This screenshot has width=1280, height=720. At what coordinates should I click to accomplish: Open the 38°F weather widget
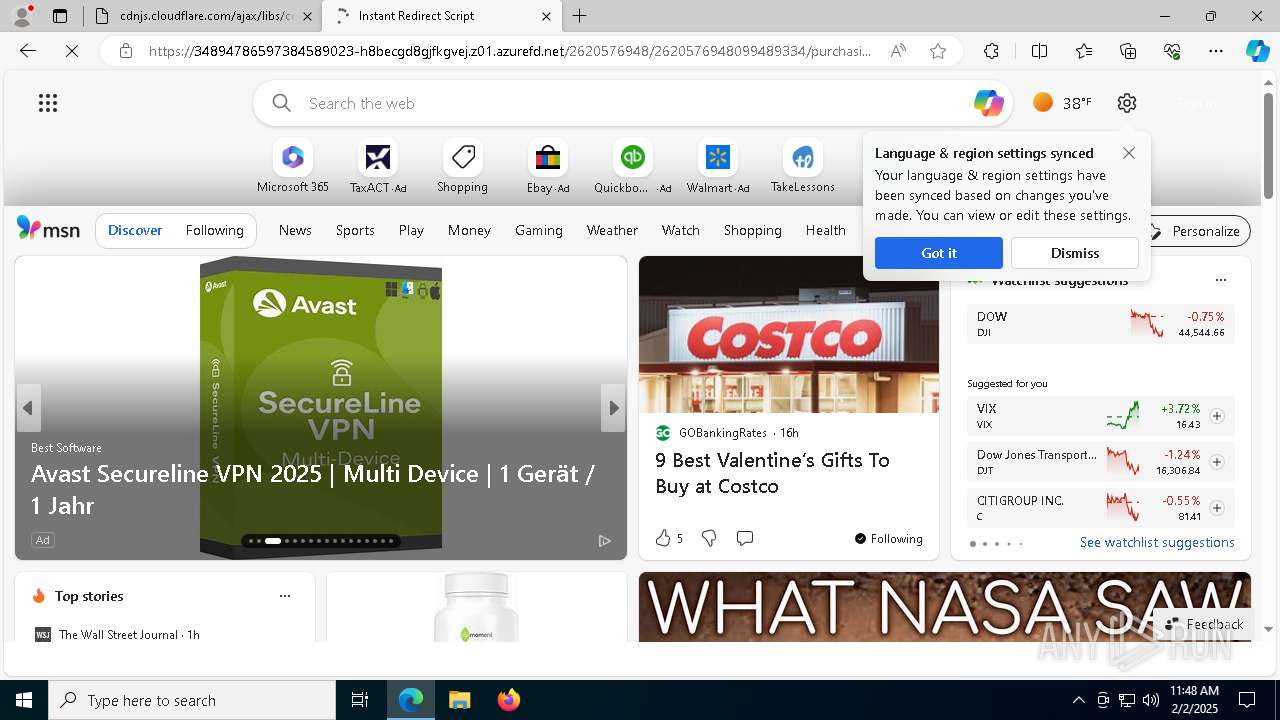pos(1062,103)
